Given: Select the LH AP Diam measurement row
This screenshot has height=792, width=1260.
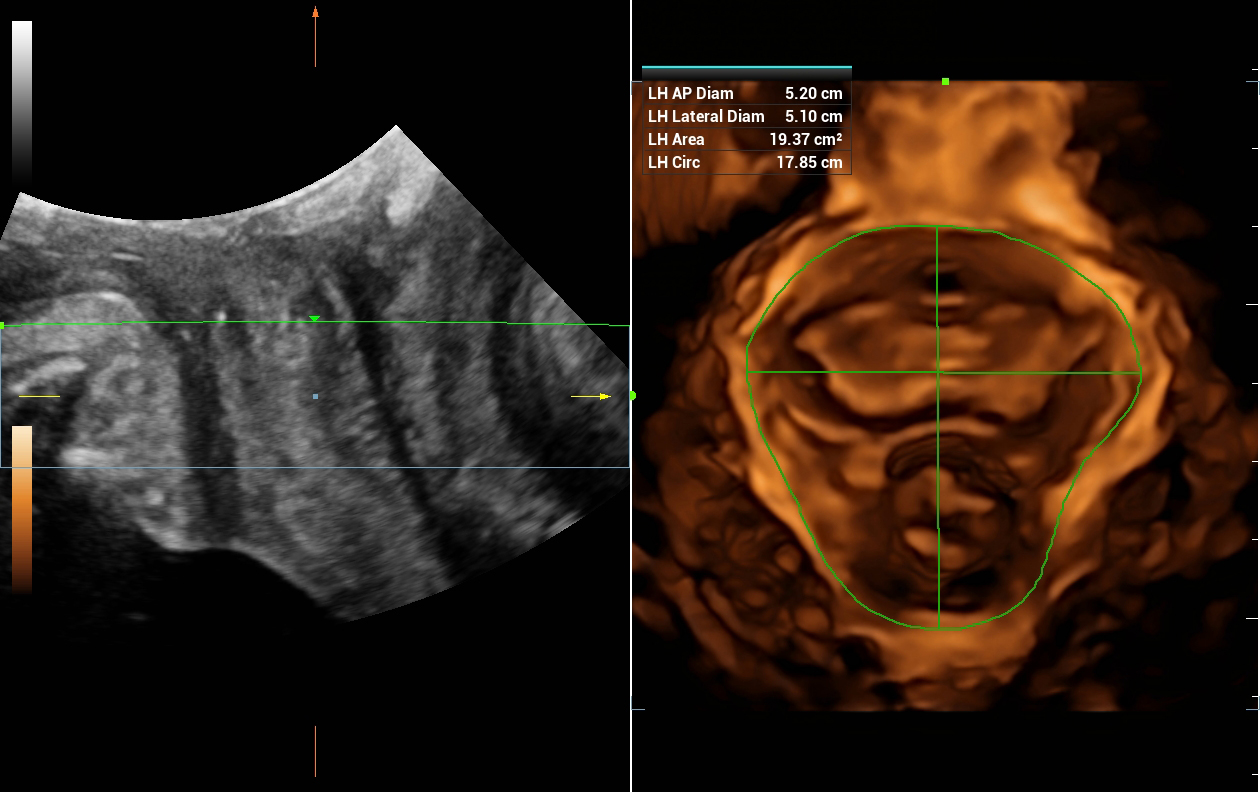Looking at the screenshot, I should tap(746, 93).
